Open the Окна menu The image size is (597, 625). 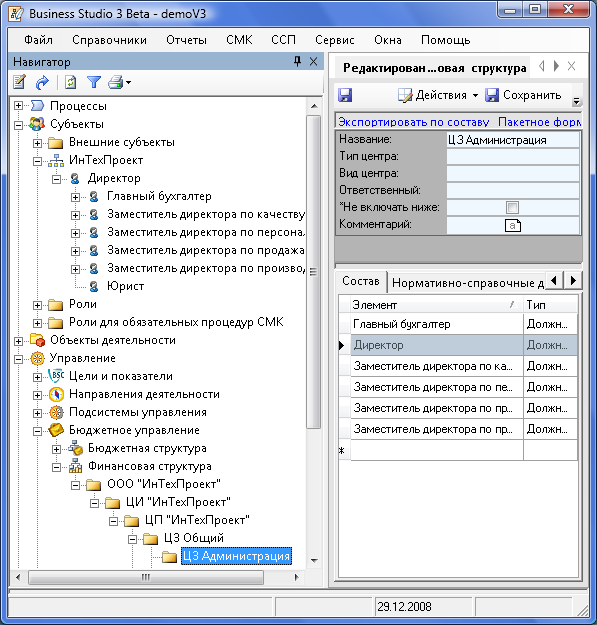coord(388,40)
